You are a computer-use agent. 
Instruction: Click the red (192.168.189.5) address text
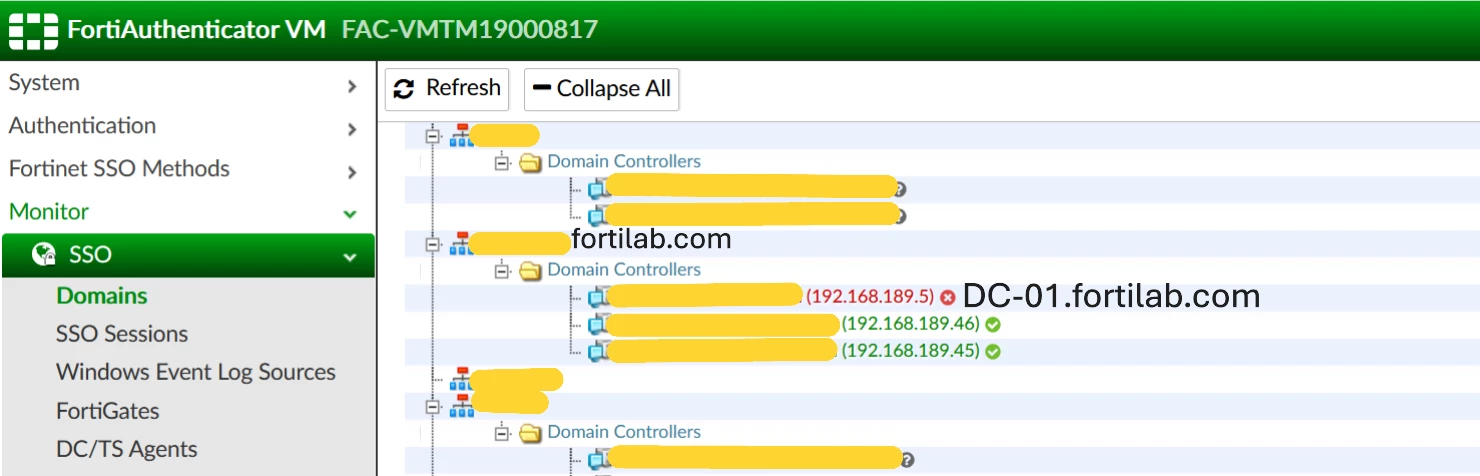click(870, 297)
